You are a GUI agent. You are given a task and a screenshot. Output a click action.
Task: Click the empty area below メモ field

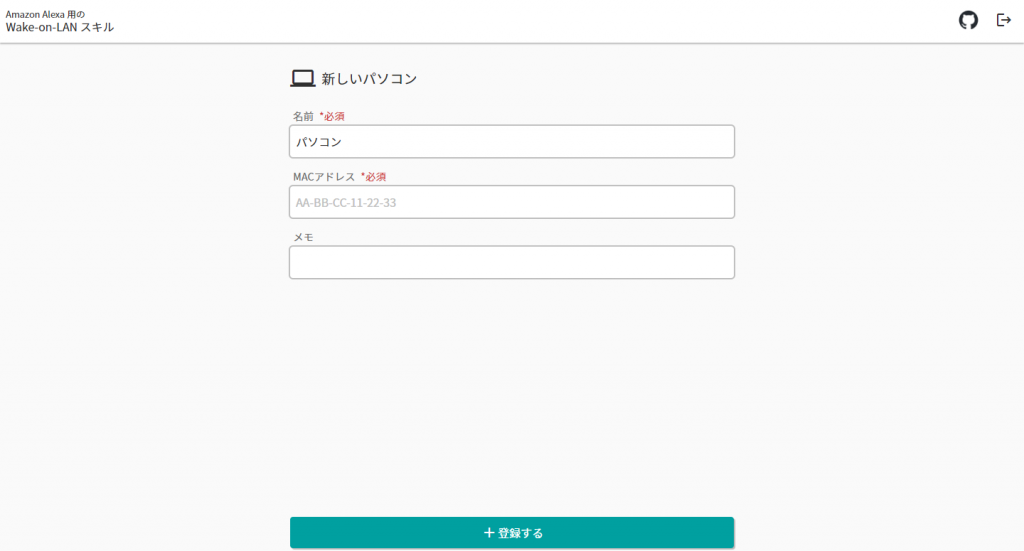pos(512,392)
